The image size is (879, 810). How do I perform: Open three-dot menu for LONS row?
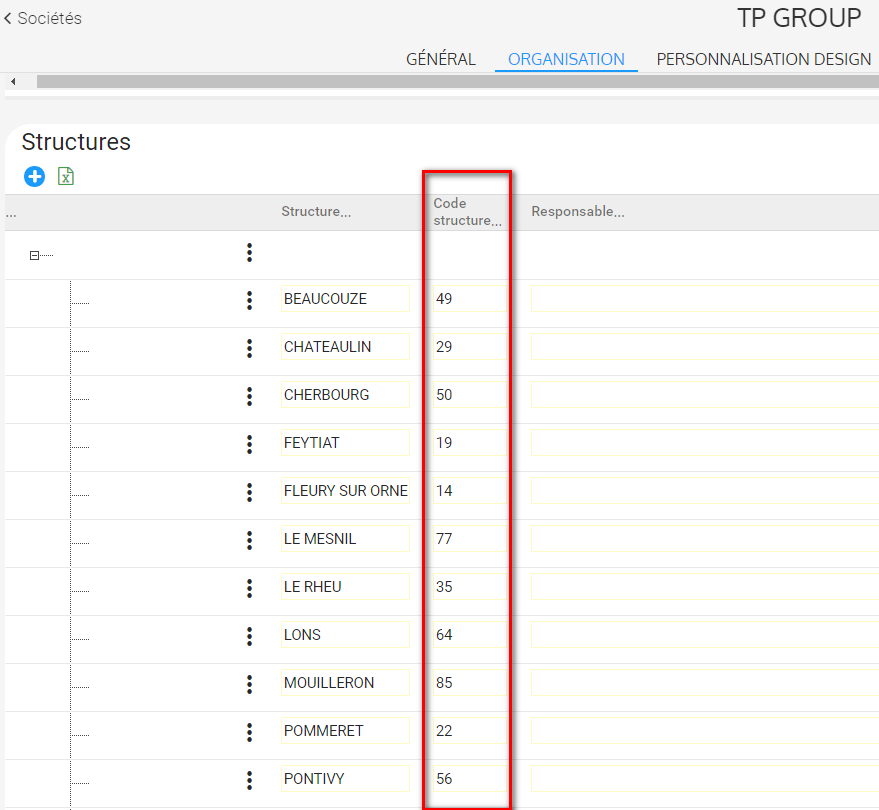coord(249,636)
